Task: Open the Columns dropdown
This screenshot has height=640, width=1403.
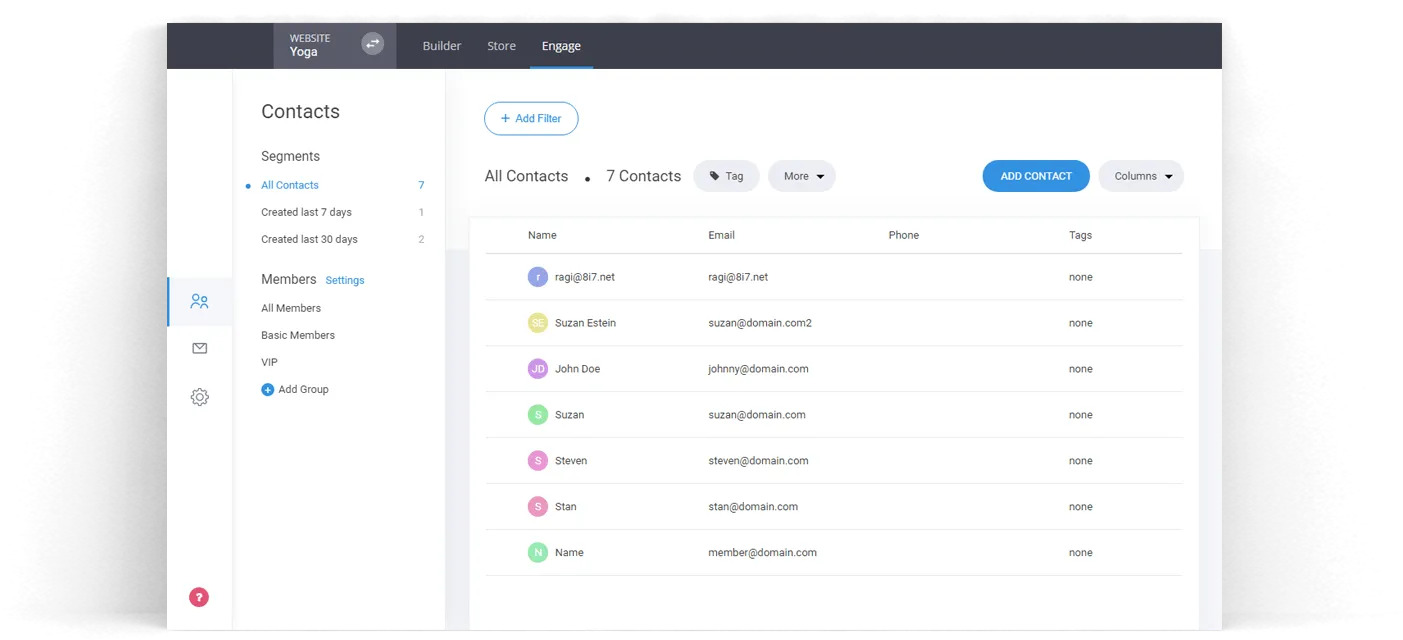Action: coord(1141,176)
